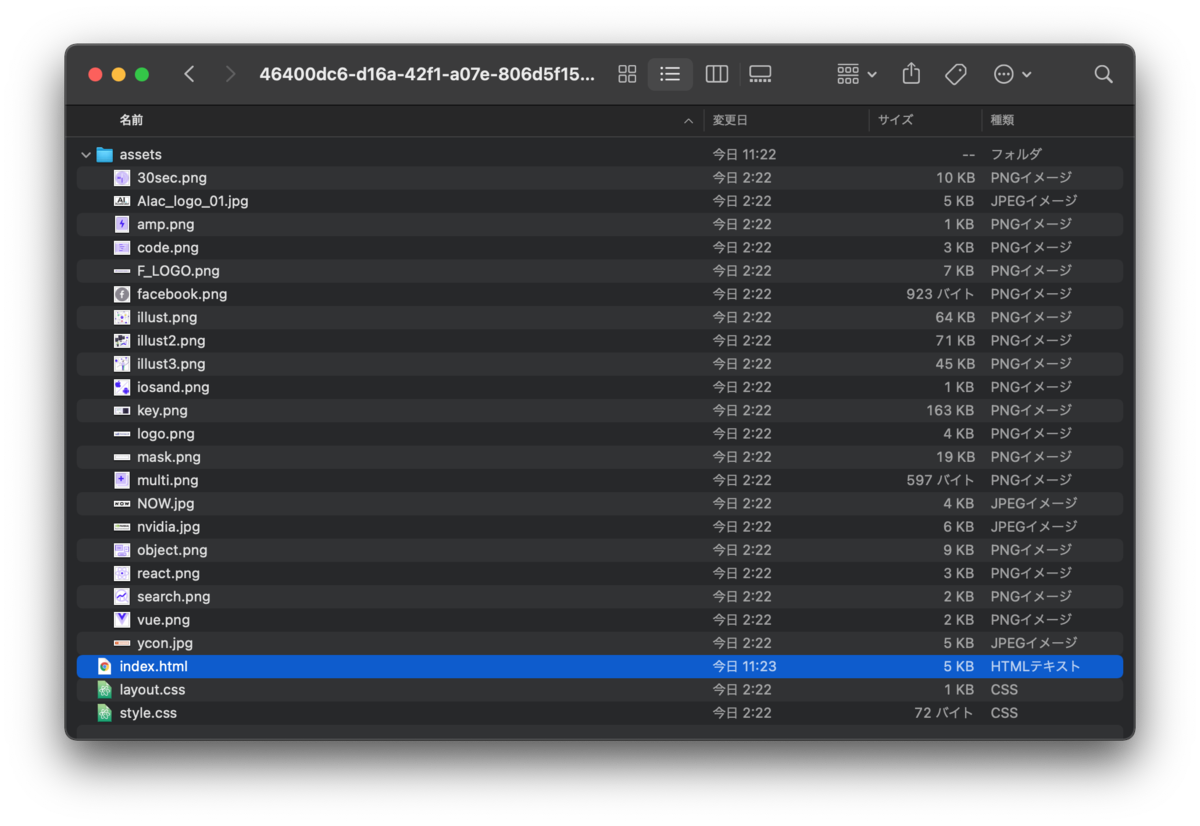Screen dimensions: 1200x826
Task: Click the key.png file icon
Action: point(122,410)
